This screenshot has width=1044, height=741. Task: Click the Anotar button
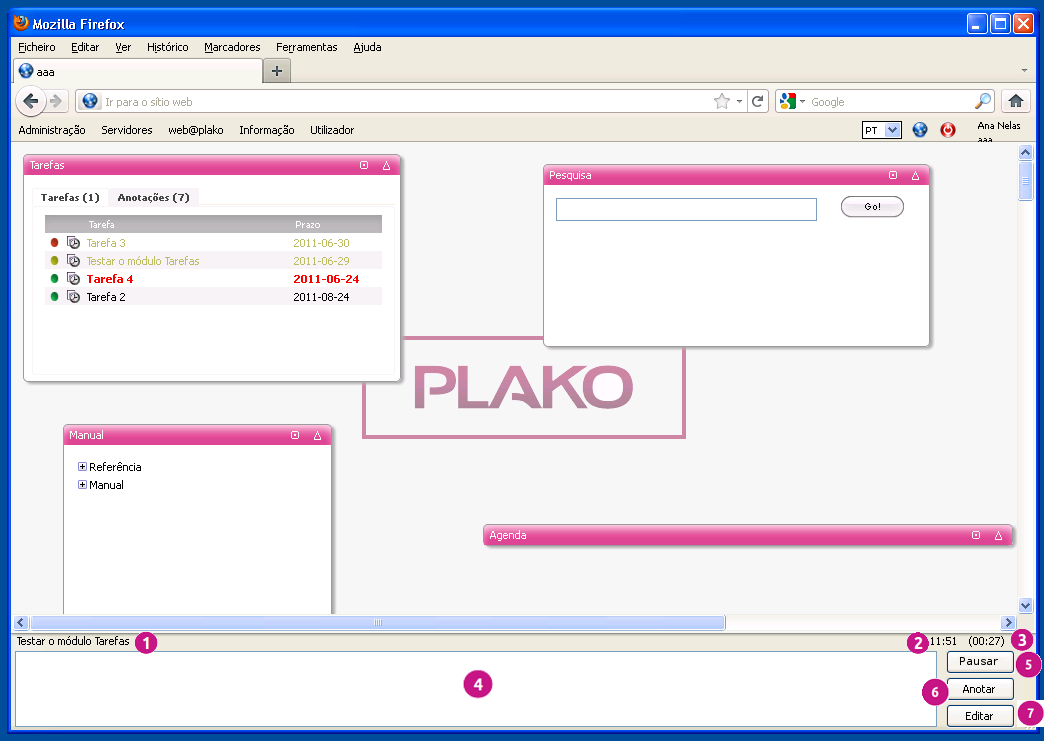979,689
